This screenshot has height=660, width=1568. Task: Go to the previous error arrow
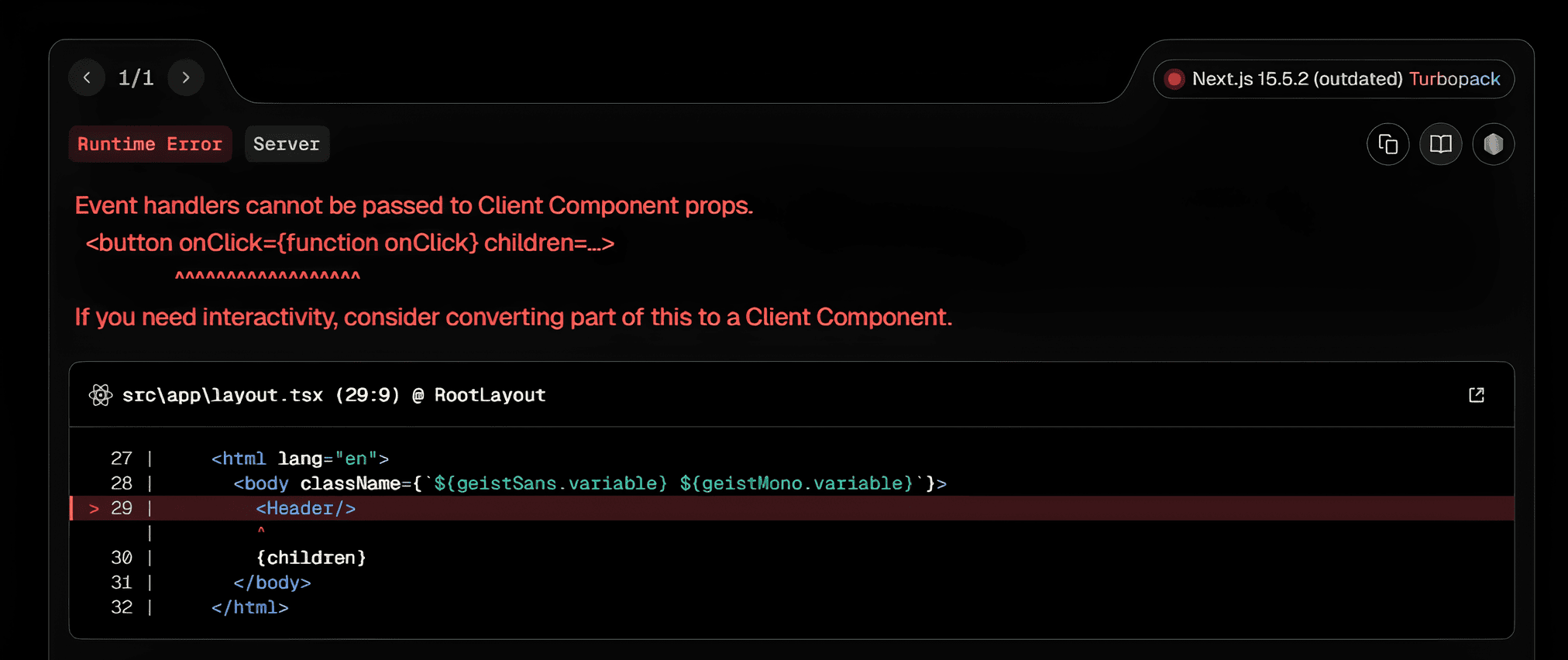pyautogui.click(x=87, y=77)
